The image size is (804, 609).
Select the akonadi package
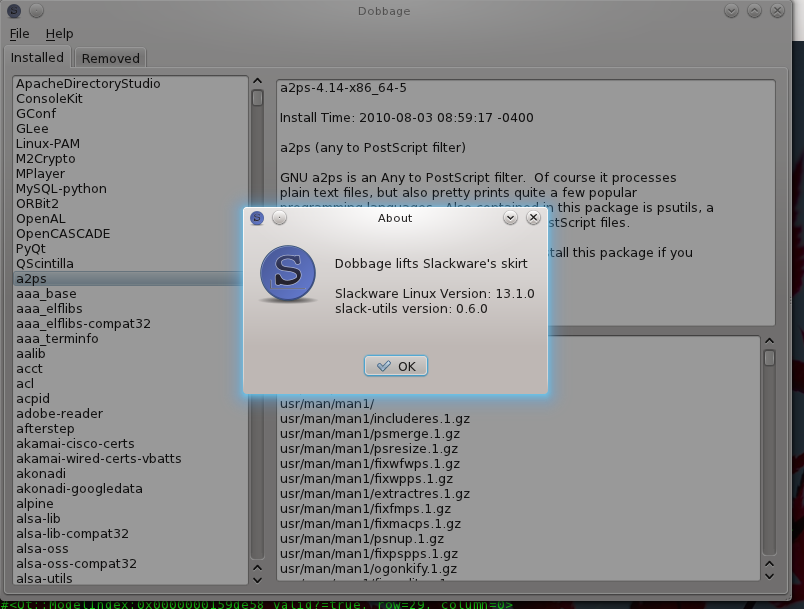coord(130,473)
